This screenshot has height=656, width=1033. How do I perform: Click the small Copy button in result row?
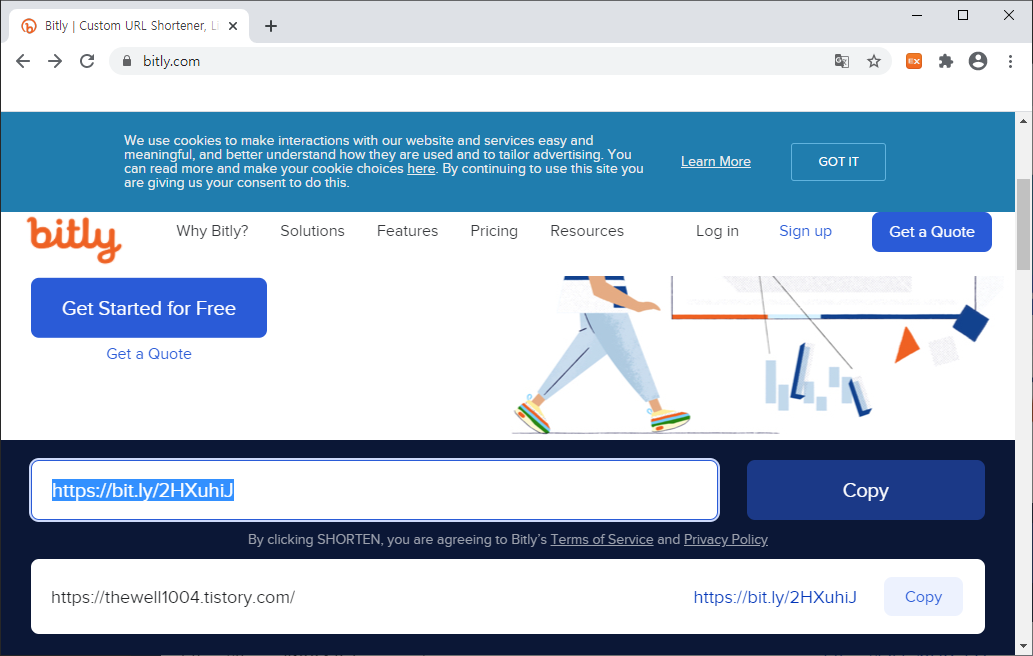click(923, 597)
